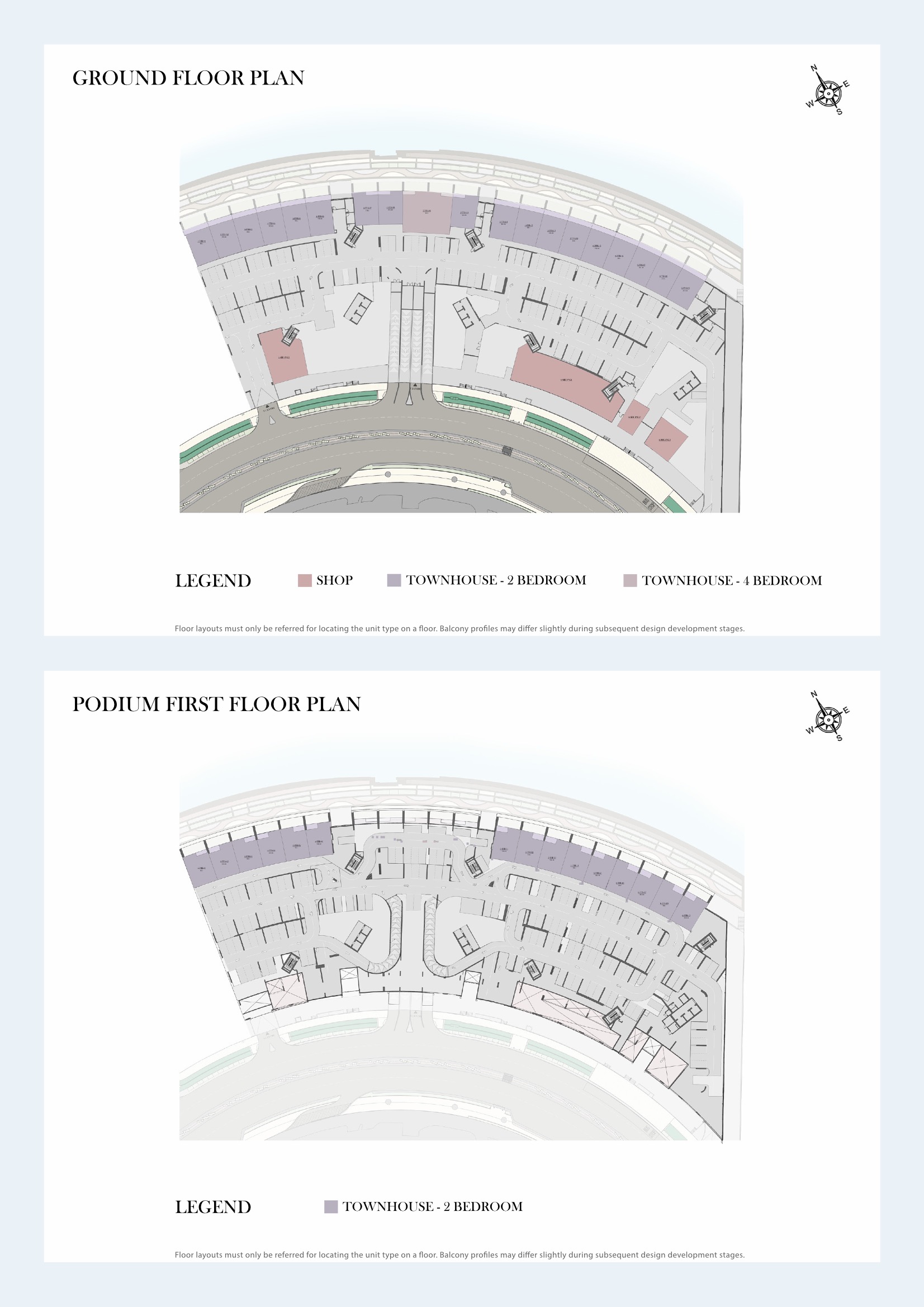Click the compass rose on Podium First Floor Plan
The height and width of the screenshot is (1307, 924).
coord(828,717)
